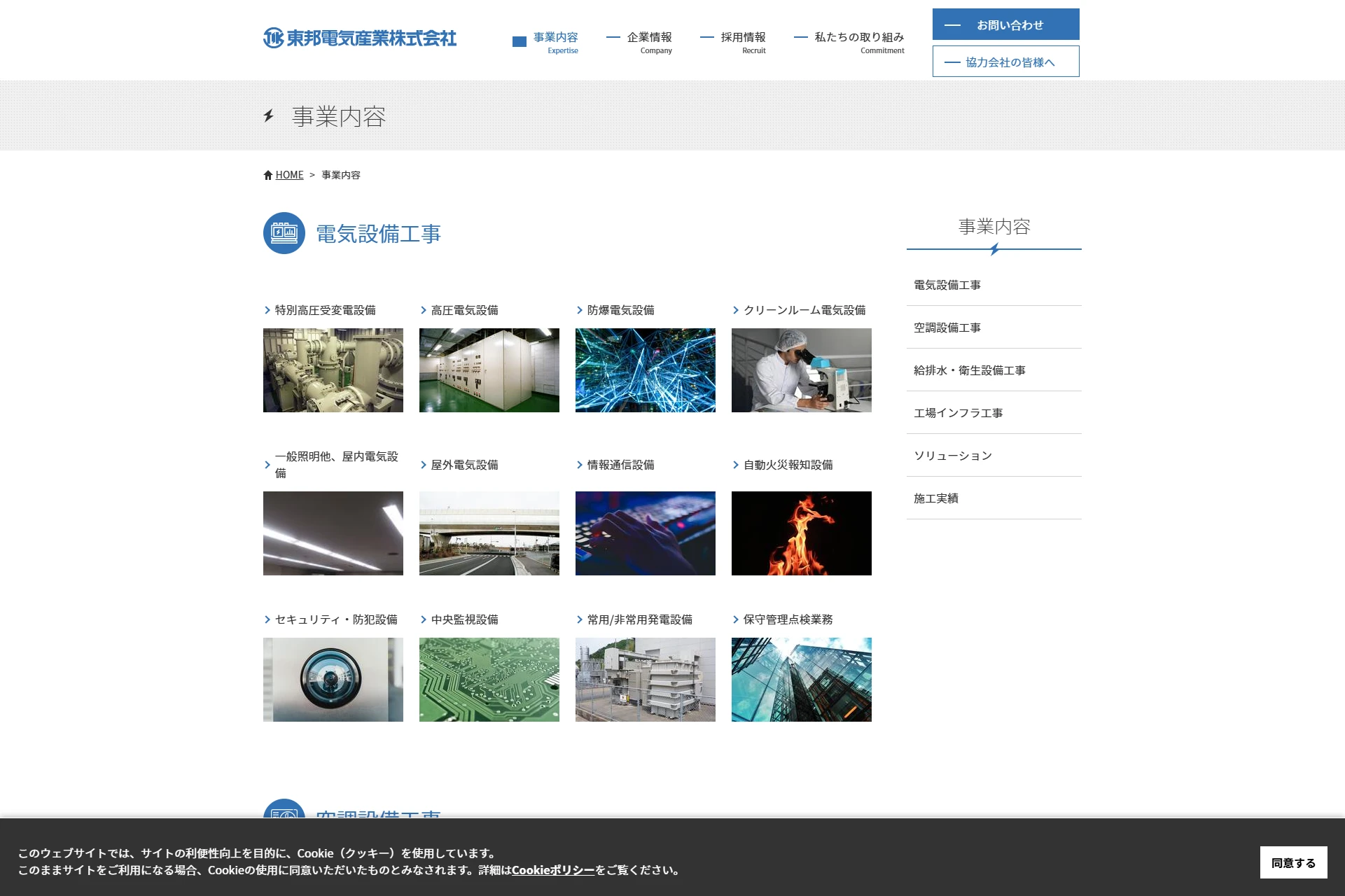This screenshot has height=896, width=1345.
Task: Click the home icon in the breadcrumb
Action: click(267, 175)
